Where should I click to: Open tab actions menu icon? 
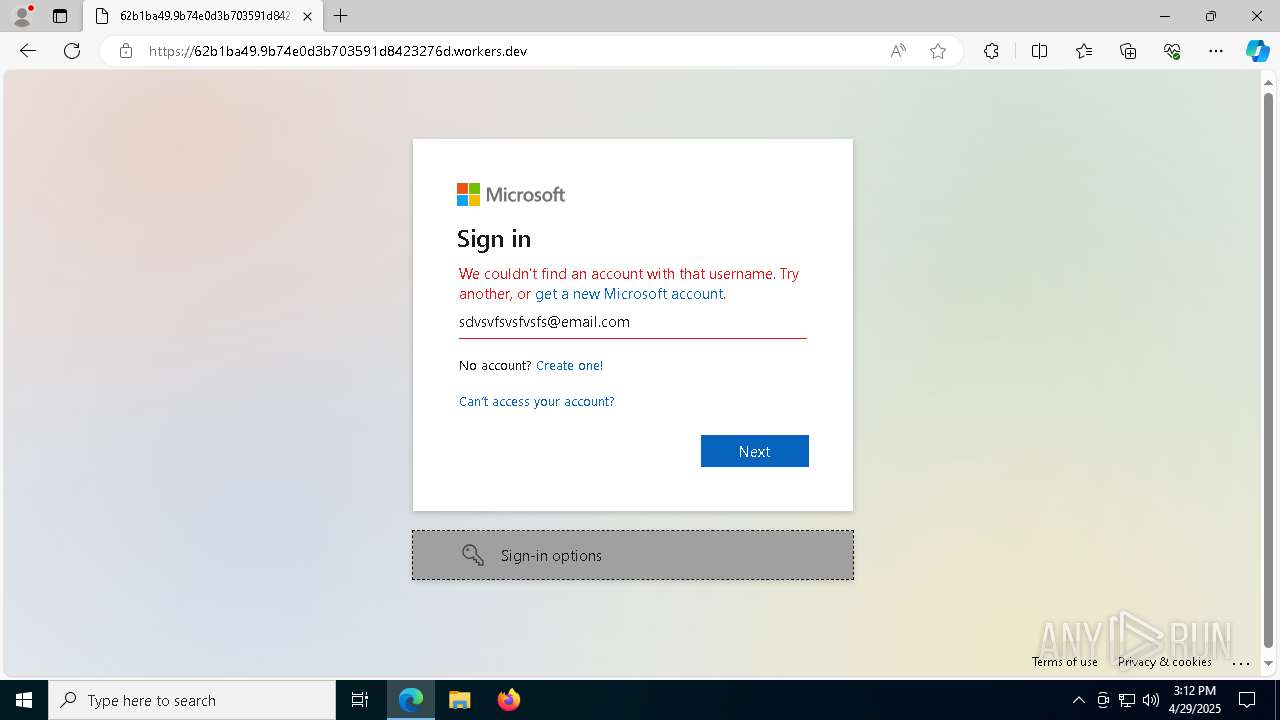click(60, 16)
